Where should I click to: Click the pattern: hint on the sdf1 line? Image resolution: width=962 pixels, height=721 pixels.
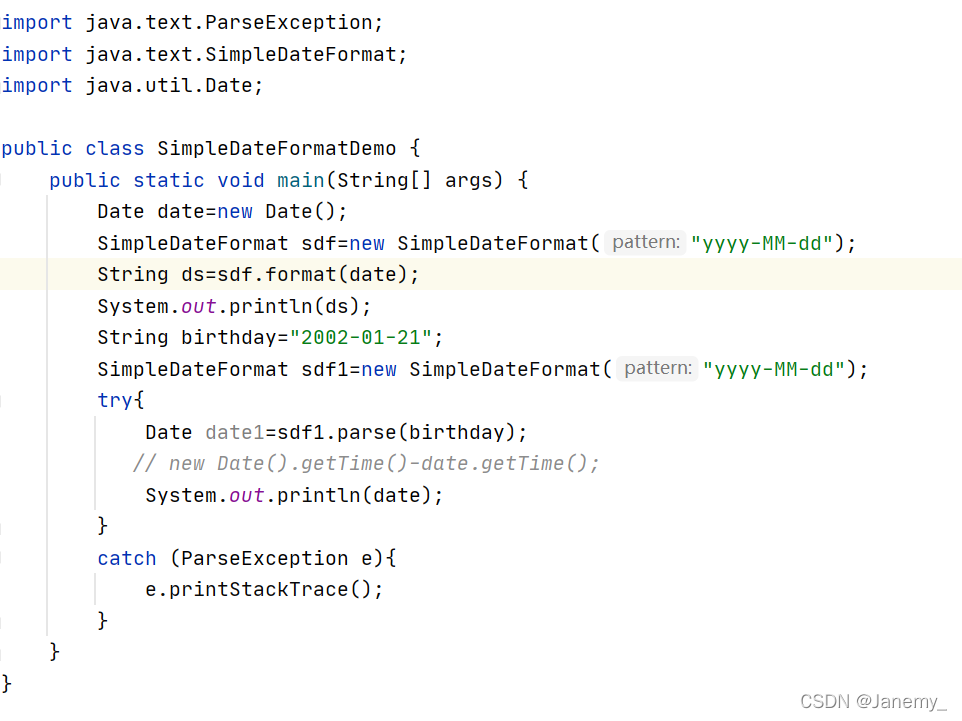657,368
